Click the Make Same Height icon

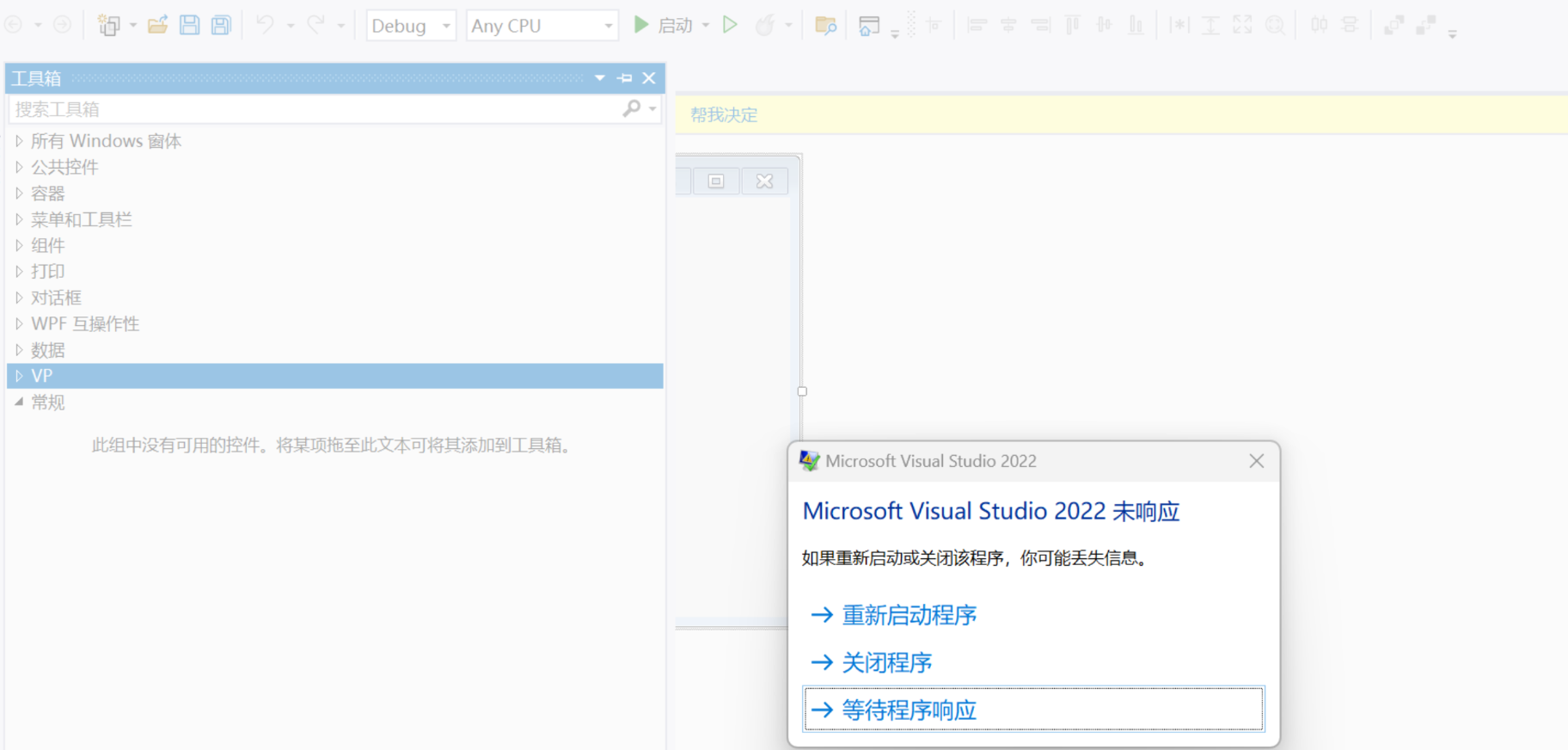pyautogui.click(x=1210, y=25)
